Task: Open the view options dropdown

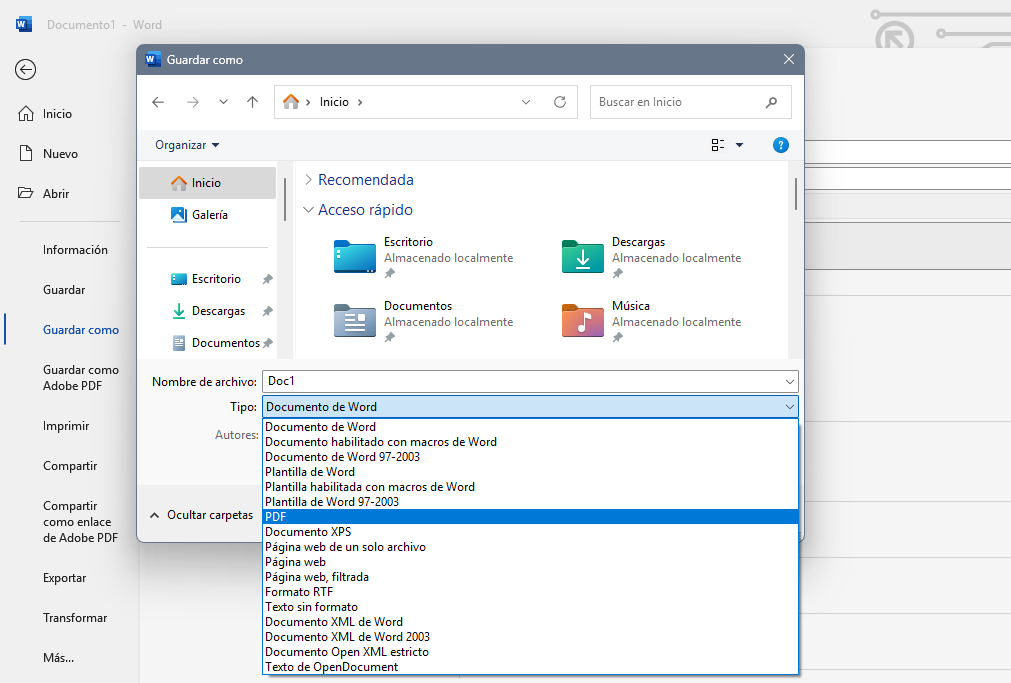Action: point(739,145)
